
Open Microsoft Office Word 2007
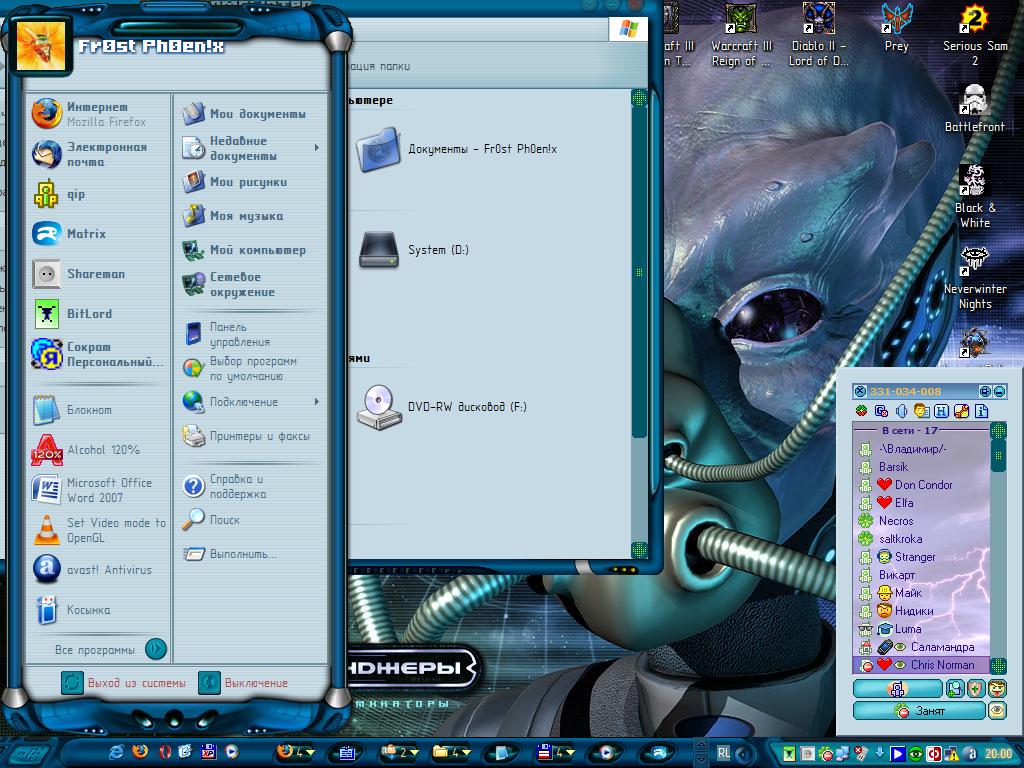point(98,490)
